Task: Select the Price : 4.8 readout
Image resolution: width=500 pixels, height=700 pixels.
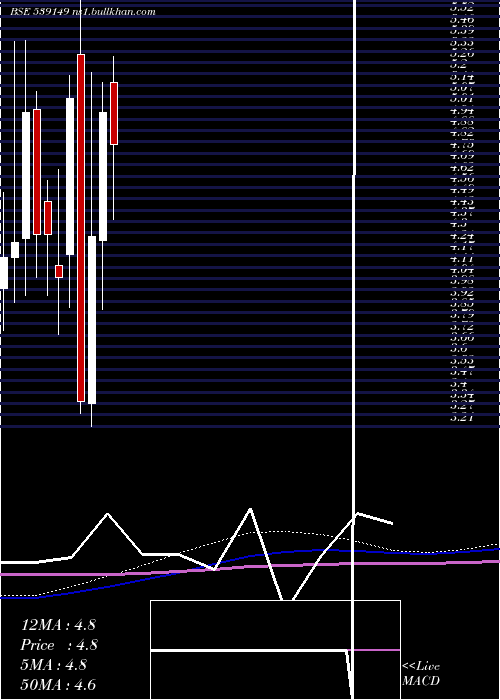Action: coord(59,645)
